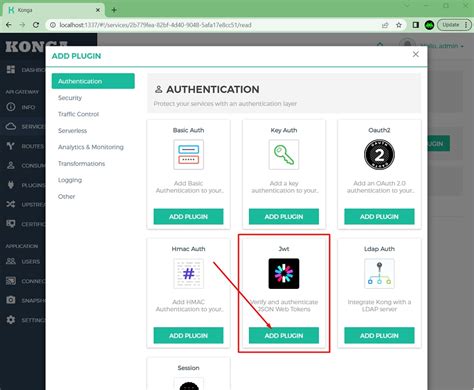Screen dimensions: 474x390
Task: Click the Oauth2 logo icon
Action: pos(379,155)
